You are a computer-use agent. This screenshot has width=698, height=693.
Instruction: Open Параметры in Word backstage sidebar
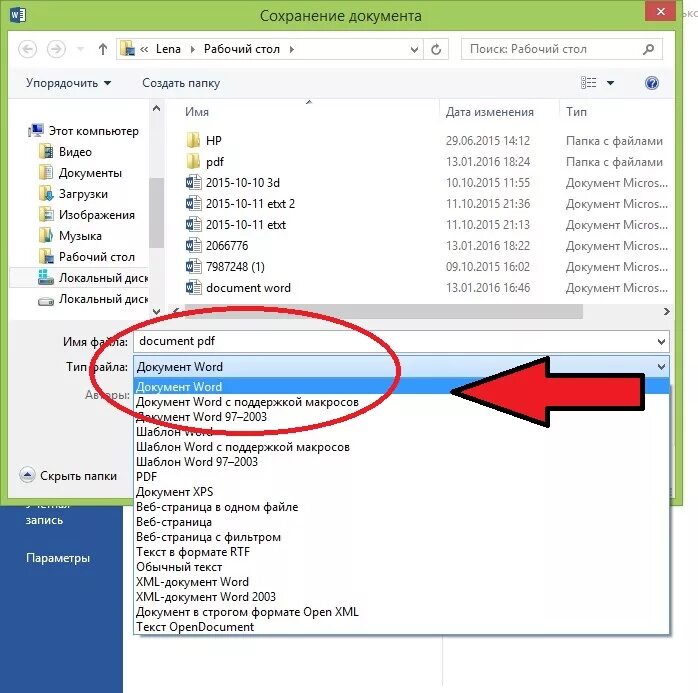[x=58, y=558]
